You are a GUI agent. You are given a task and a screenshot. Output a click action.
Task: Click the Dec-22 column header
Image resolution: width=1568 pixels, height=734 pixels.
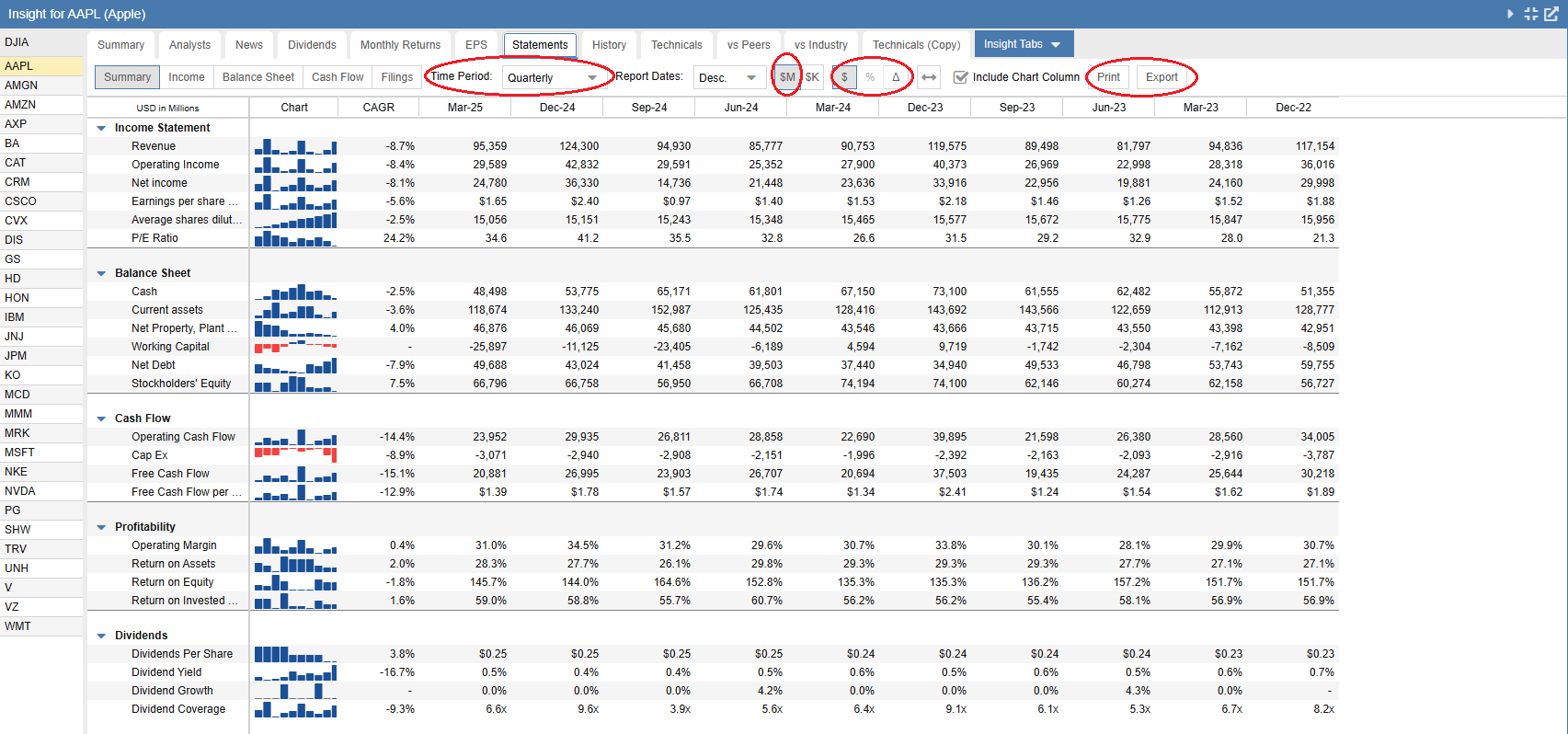point(1293,108)
